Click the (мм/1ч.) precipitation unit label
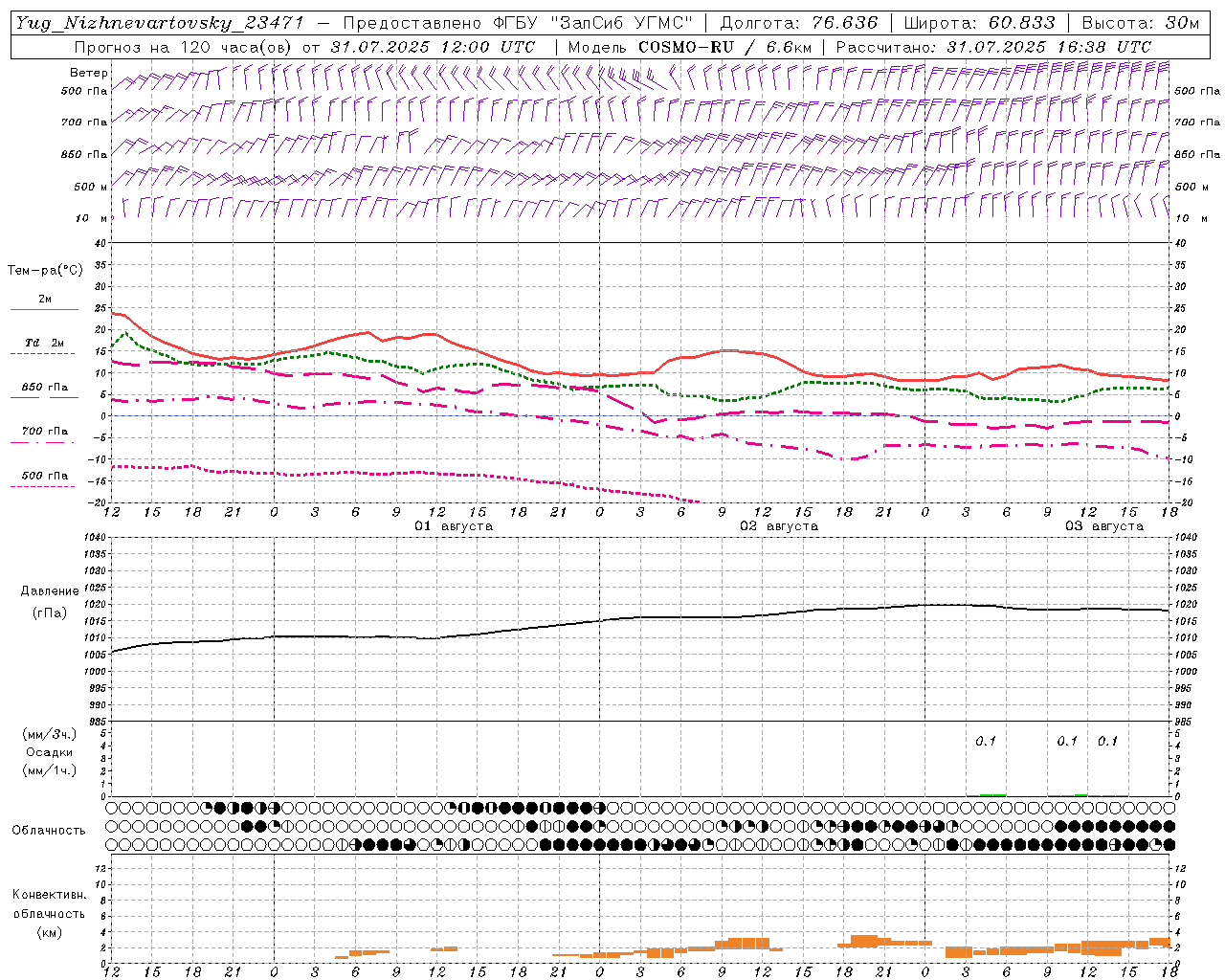The image size is (1225, 980). tap(50, 770)
